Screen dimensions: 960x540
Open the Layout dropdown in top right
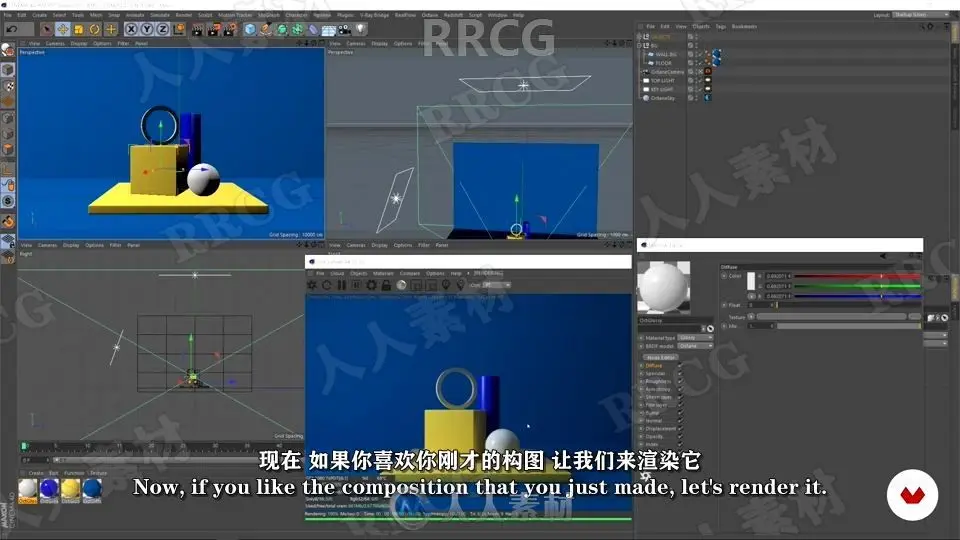tap(921, 14)
